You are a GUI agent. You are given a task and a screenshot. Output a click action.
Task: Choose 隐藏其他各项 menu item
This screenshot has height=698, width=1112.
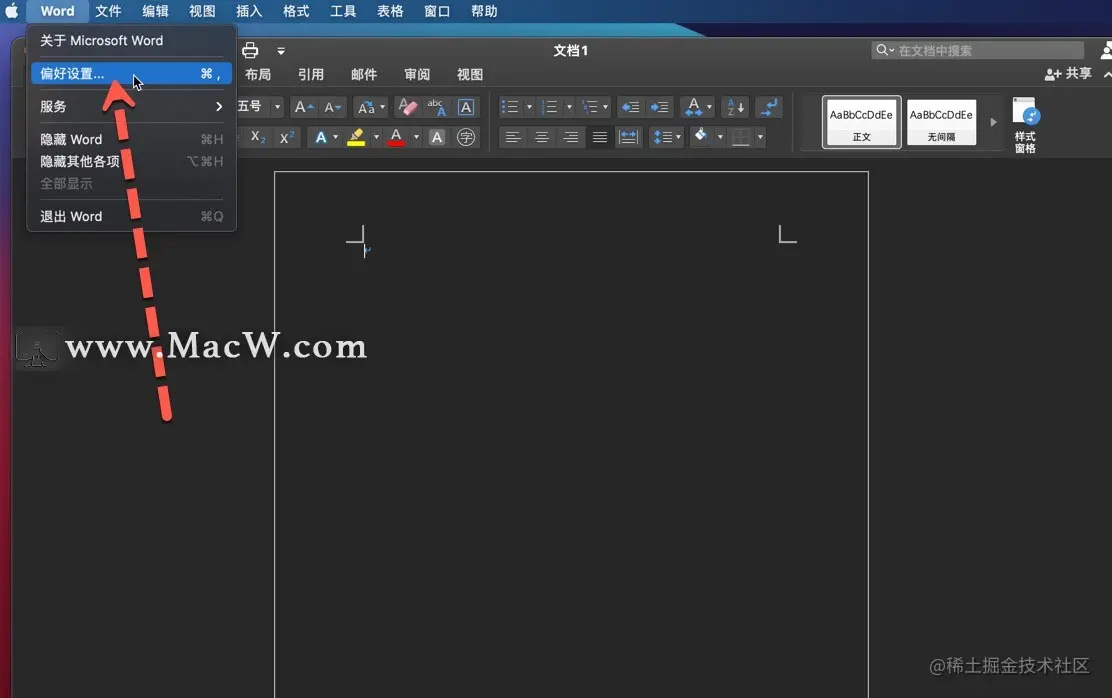(x=131, y=161)
